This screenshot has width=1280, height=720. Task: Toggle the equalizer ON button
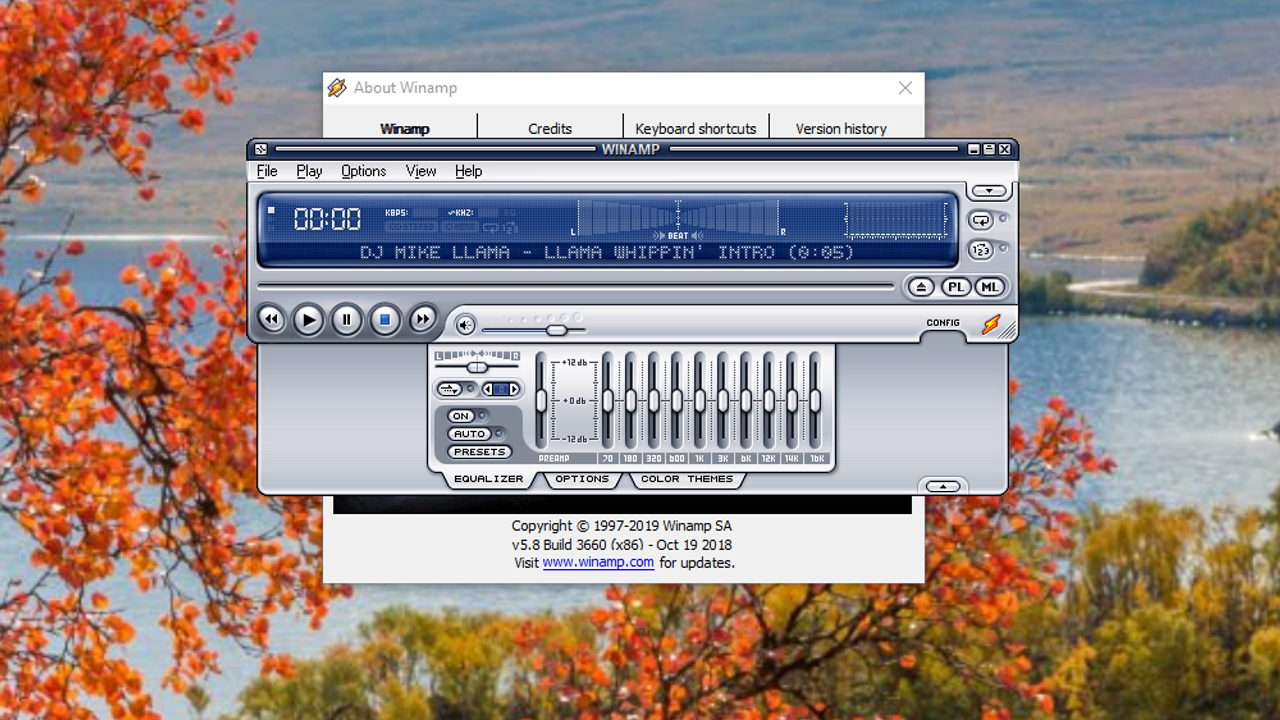(461, 416)
